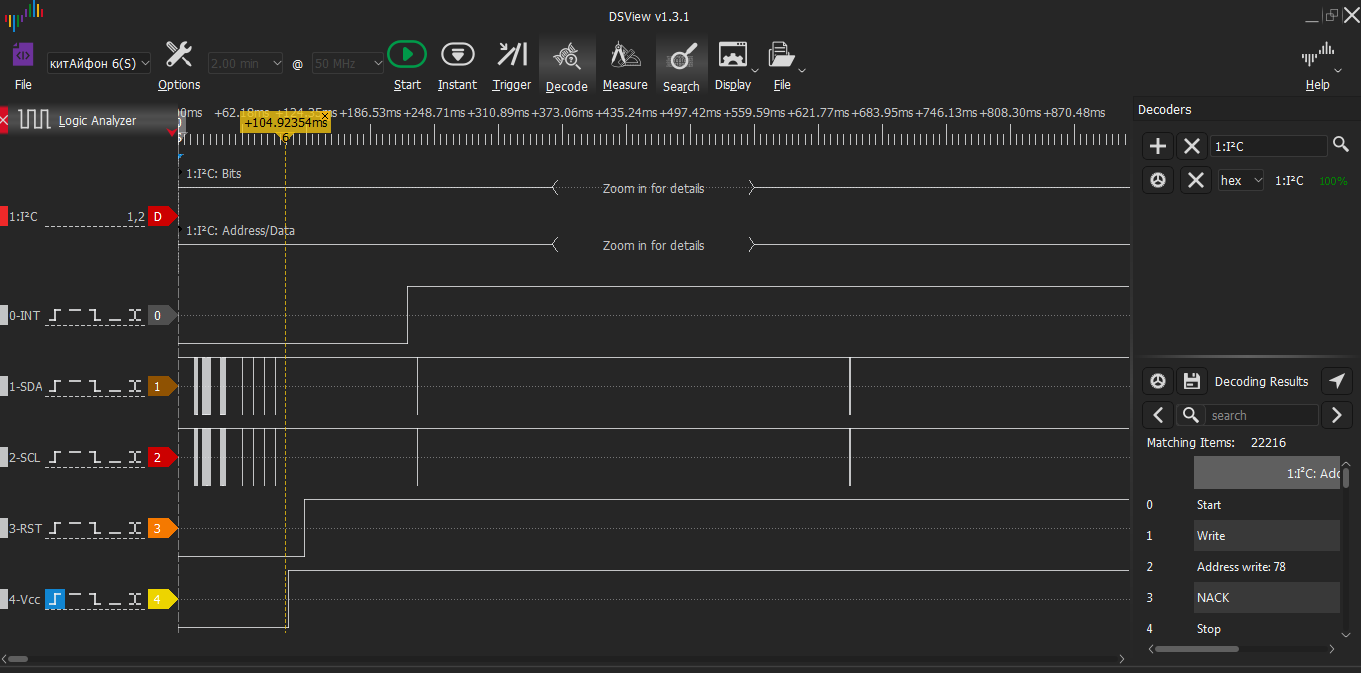Click the decoding results search field
1361x673 pixels.
(x=1260, y=415)
